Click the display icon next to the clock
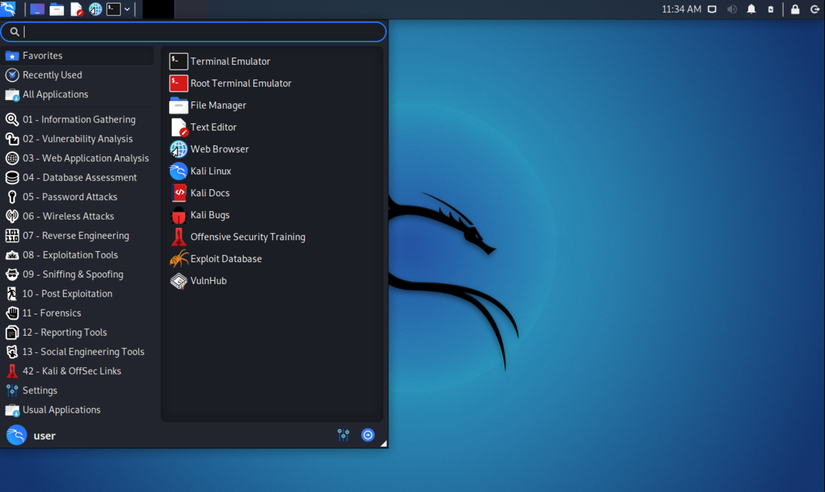This screenshot has height=492, width=825. coord(712,9)
